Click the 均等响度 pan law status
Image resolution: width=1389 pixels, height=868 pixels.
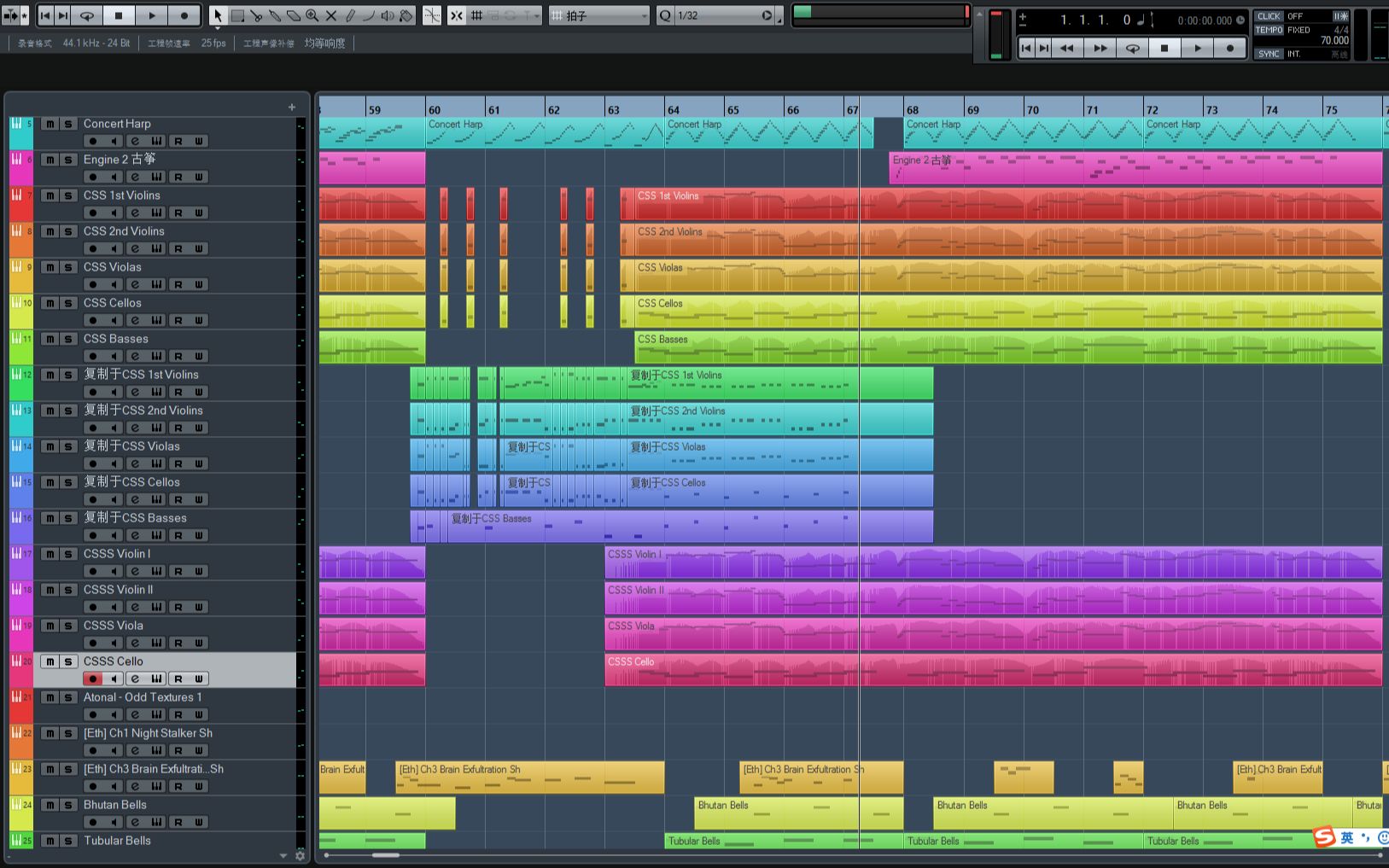point(325,43)
